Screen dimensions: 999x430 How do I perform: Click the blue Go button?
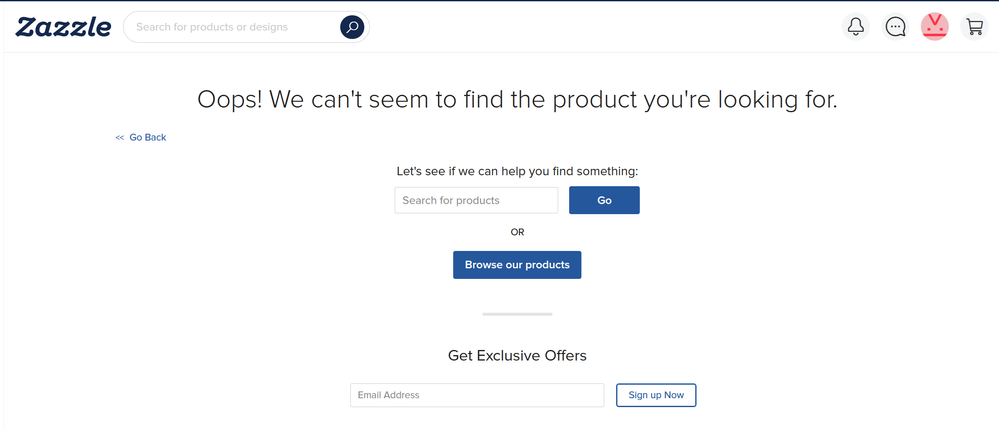point(604,200)
